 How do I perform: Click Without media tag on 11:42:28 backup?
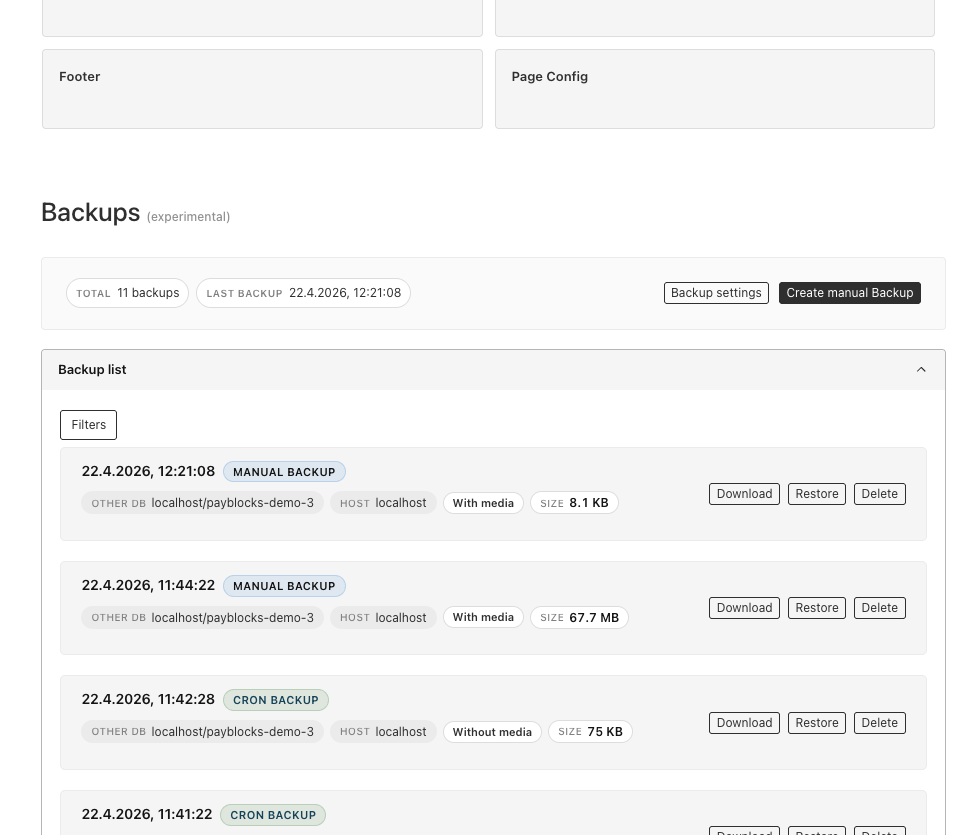[x=492, y=732]
